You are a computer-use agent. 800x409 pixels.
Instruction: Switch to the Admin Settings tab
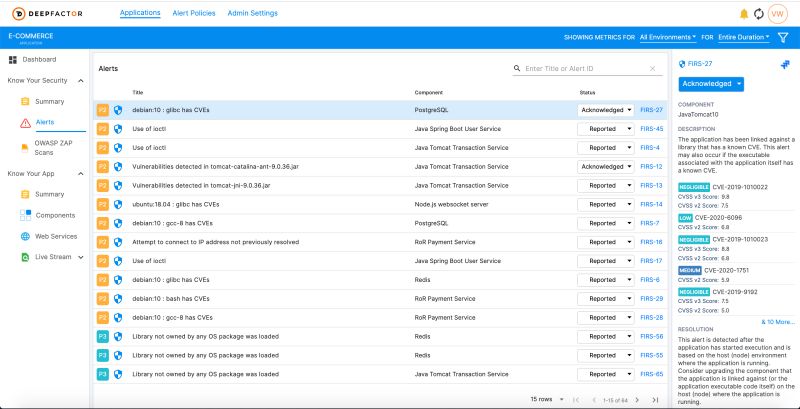pos(253,13)
